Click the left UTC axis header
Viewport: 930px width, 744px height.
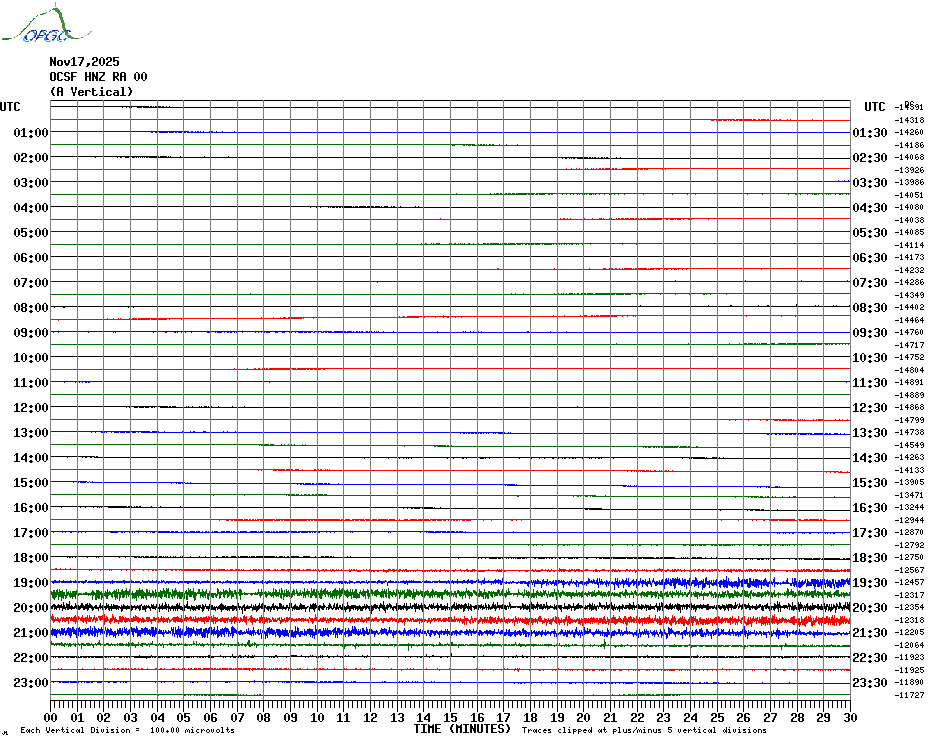point(10,107)
